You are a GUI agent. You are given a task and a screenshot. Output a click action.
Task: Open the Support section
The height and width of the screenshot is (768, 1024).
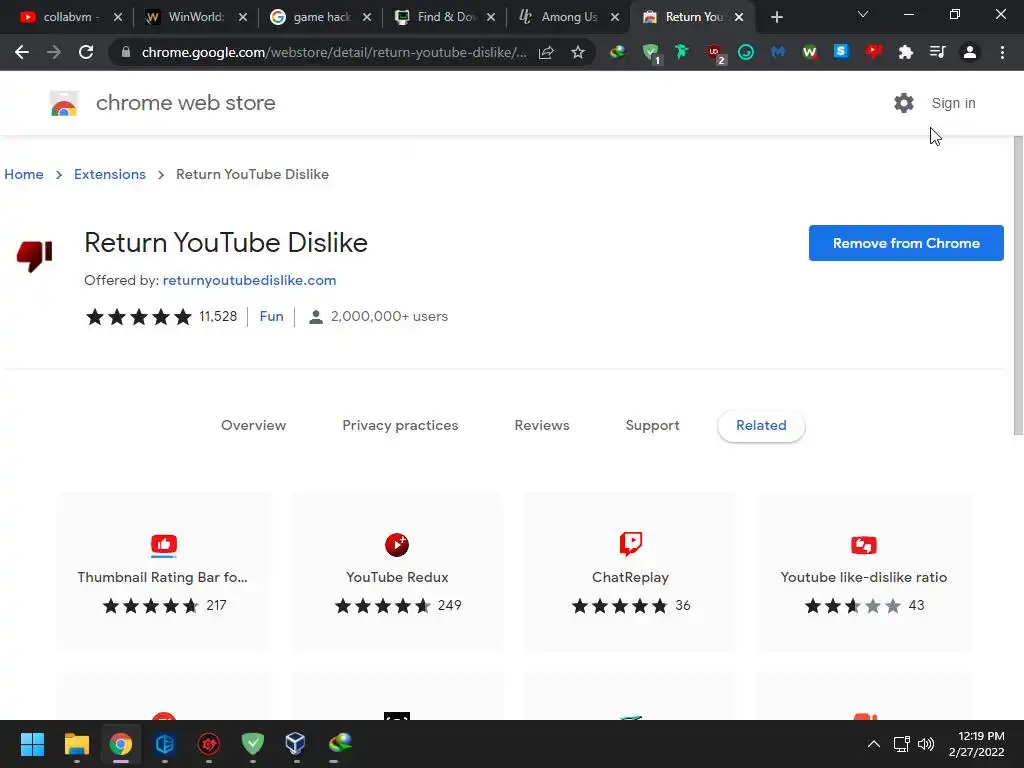pos(652,425)
